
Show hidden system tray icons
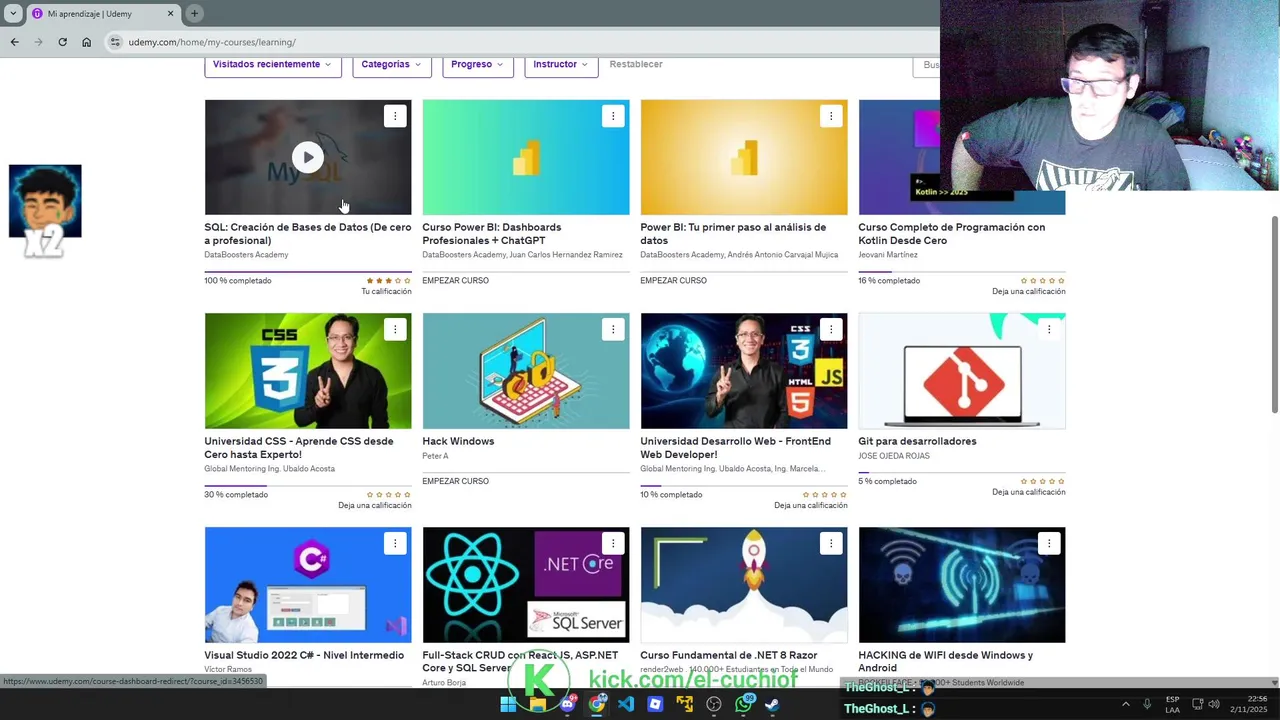click(x=1125, y=704)
